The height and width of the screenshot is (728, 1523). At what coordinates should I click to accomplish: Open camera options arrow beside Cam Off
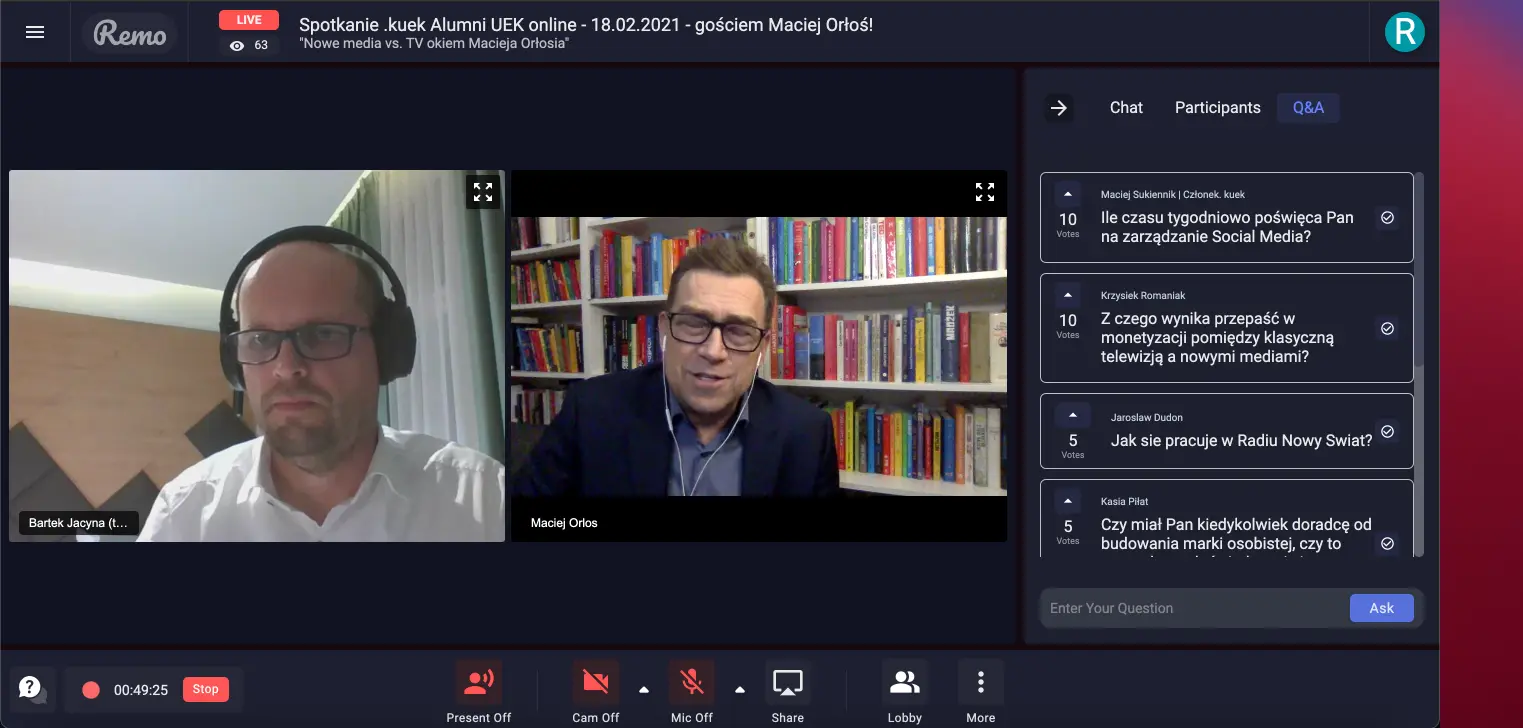point(644,689)
